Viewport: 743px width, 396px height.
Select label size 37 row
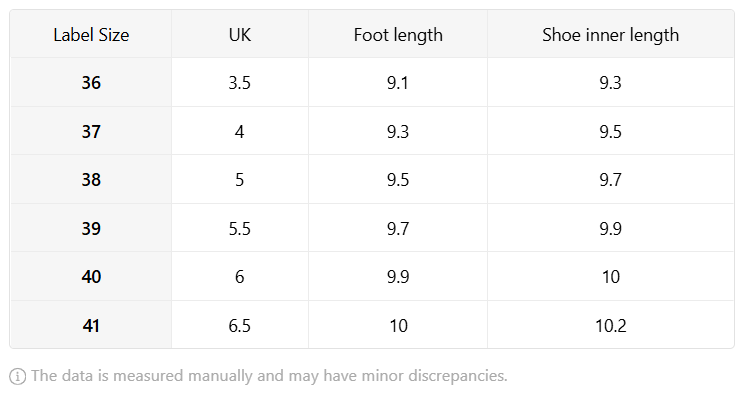coord(372,131)
